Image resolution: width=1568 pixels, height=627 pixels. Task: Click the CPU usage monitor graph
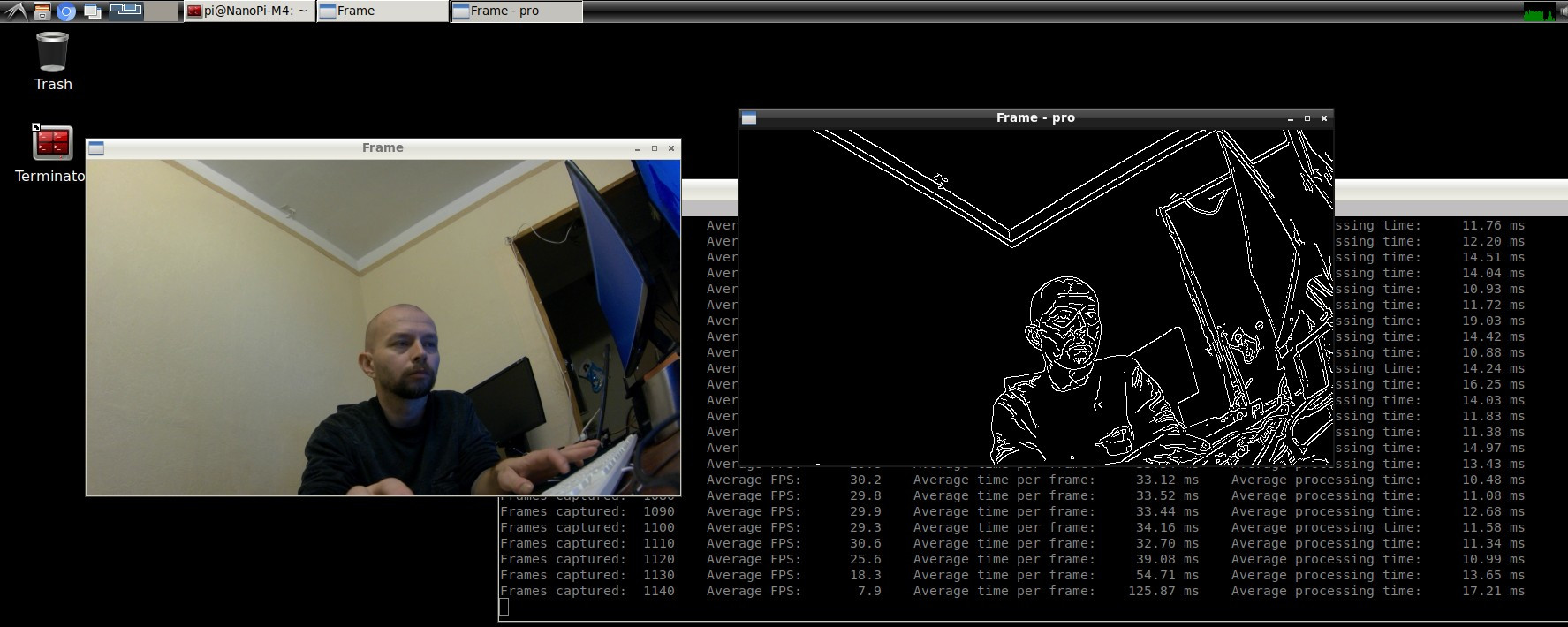(1539, 12)
